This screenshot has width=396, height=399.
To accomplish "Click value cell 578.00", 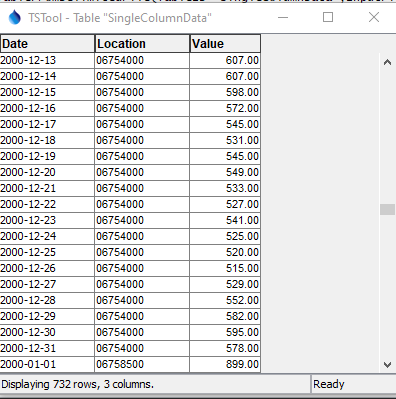I will pyautogui.click(x=225, y=348).
